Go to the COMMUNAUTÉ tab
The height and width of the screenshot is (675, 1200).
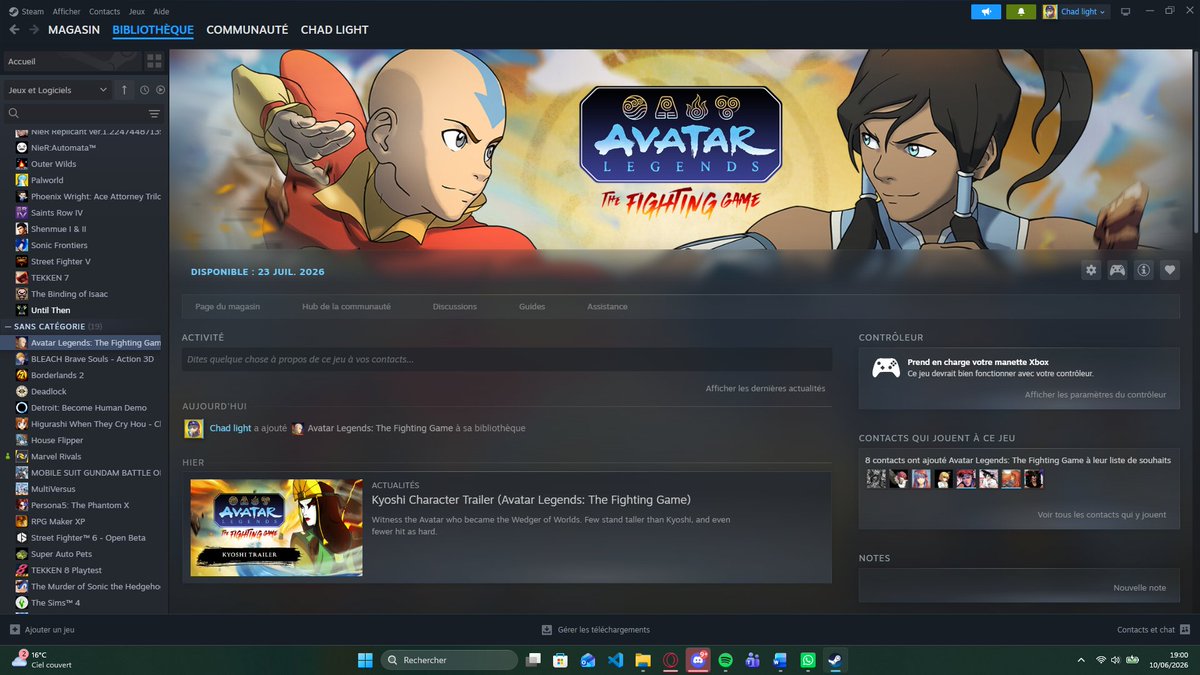(x=247, y=30)
